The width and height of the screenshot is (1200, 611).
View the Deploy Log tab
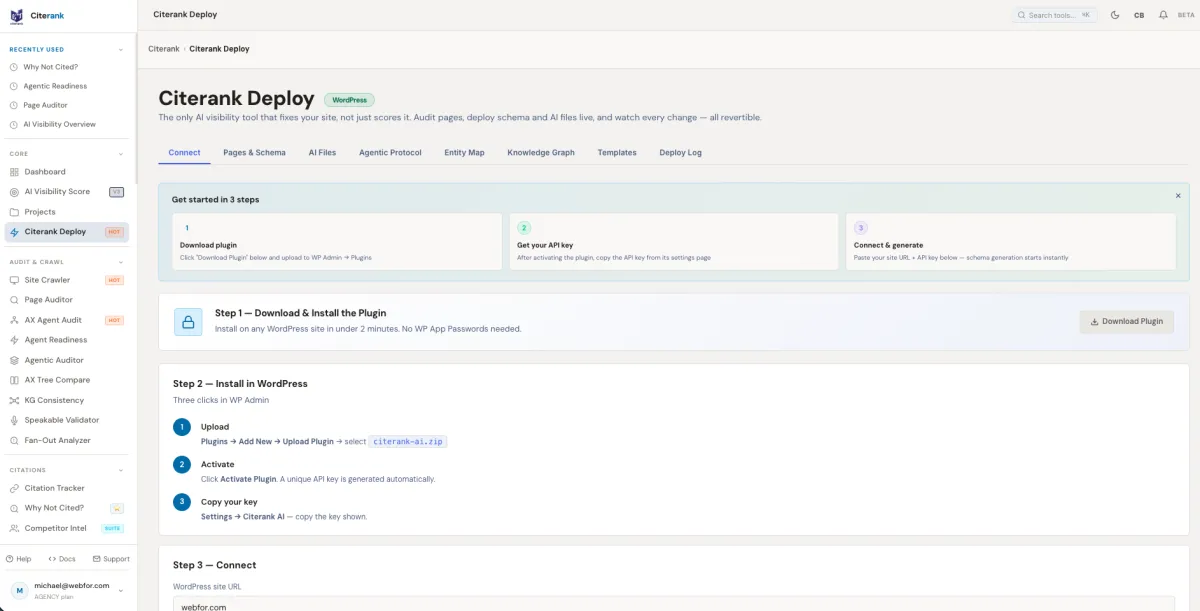click(680, 153)
